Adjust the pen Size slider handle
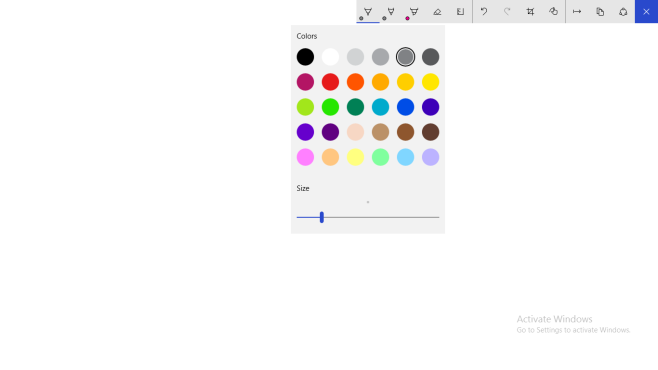 (321, 217)
